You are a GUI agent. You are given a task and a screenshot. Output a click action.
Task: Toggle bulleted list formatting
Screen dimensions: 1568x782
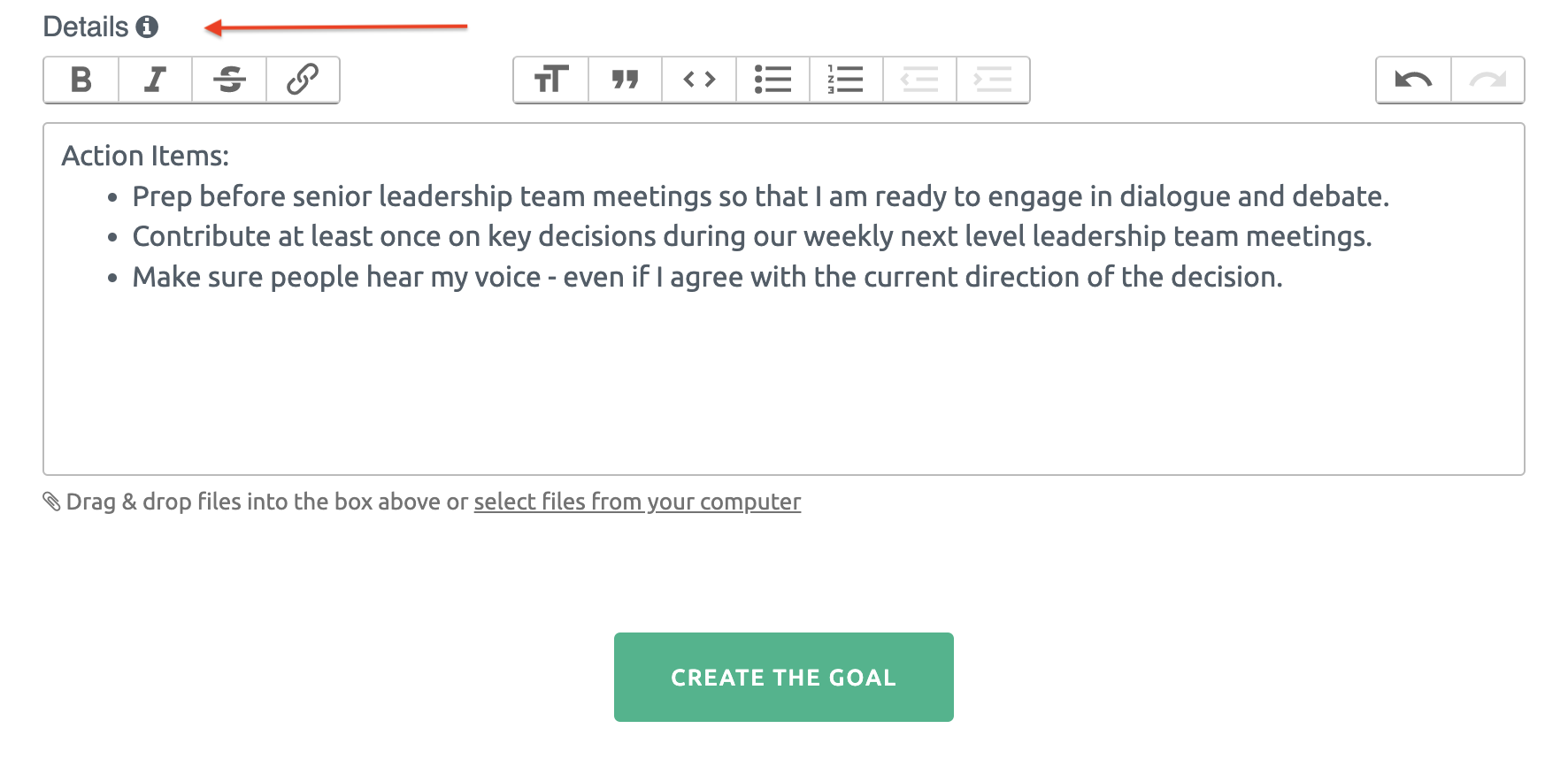point(772,80)
